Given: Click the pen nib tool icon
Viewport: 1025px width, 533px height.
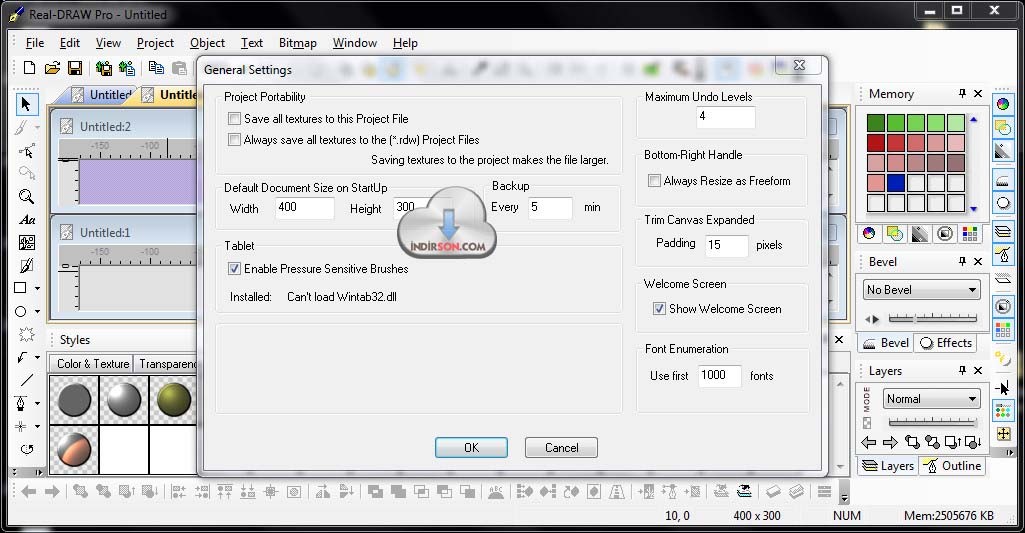Looking at the screenshot, I should point(21,403).
